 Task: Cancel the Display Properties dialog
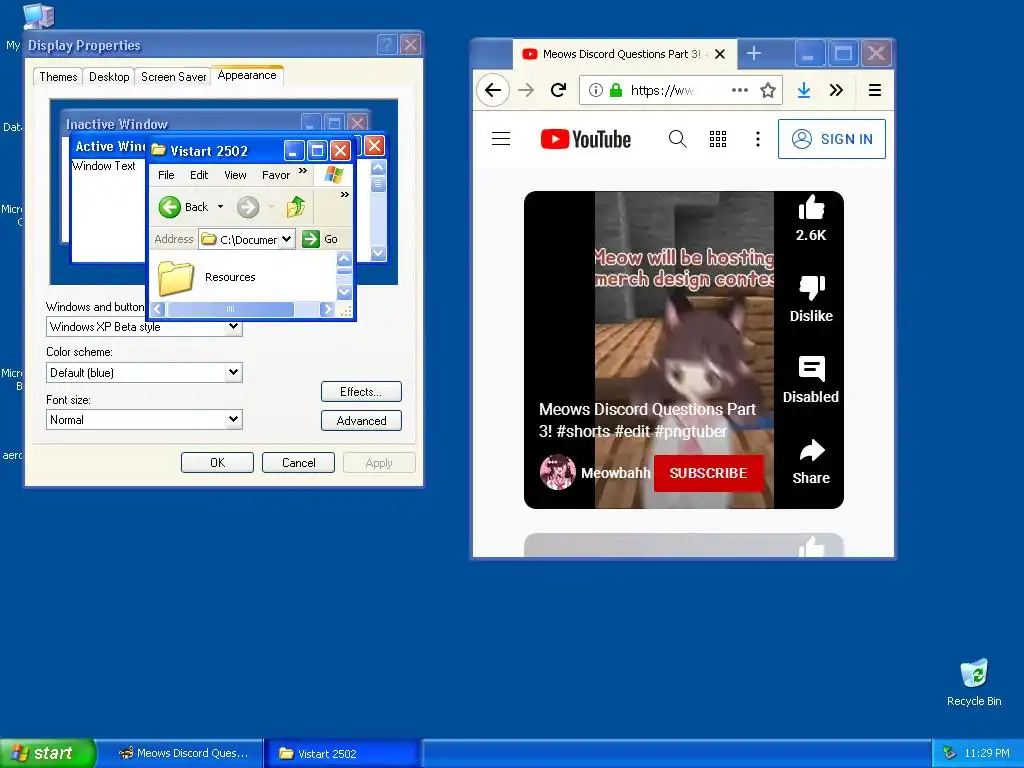tap(298, 462)
